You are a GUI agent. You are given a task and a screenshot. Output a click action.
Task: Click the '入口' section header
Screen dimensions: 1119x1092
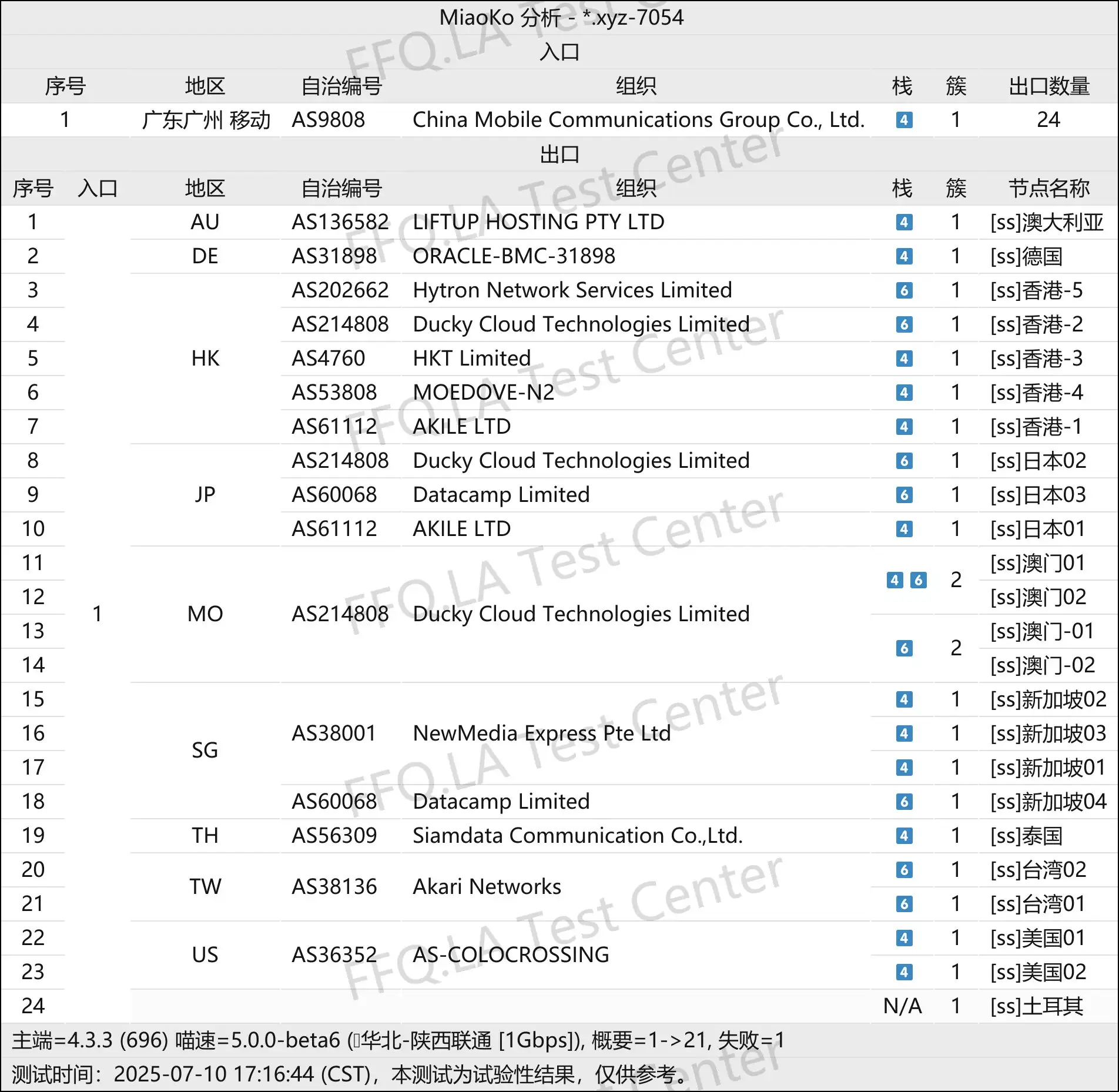[x=559, y=52]
